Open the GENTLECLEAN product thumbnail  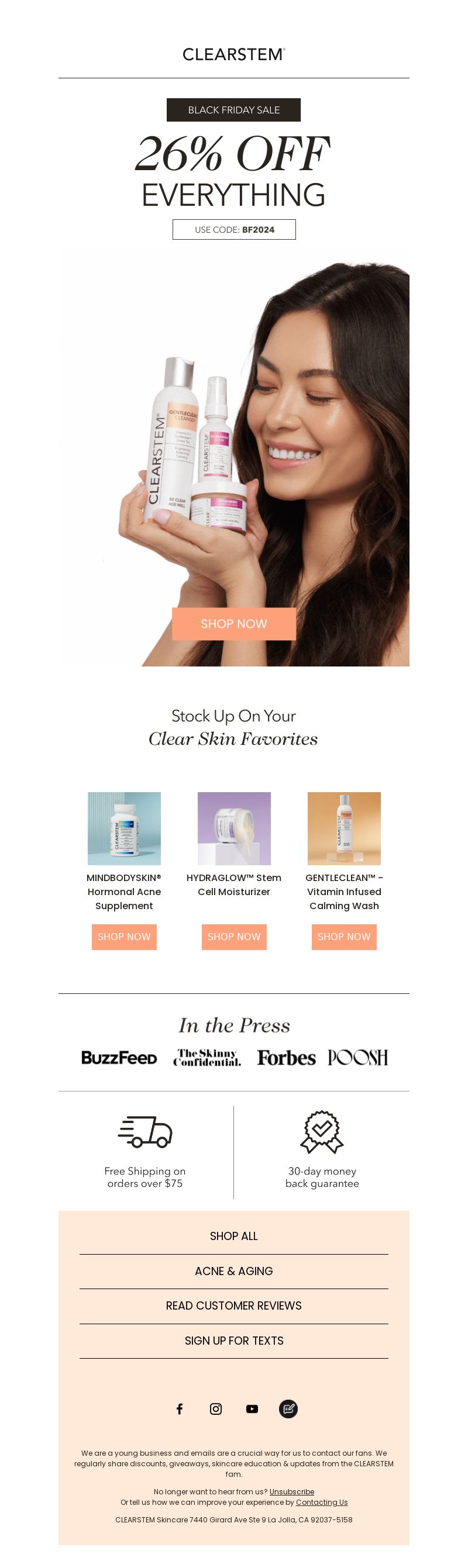coord(345,828)
